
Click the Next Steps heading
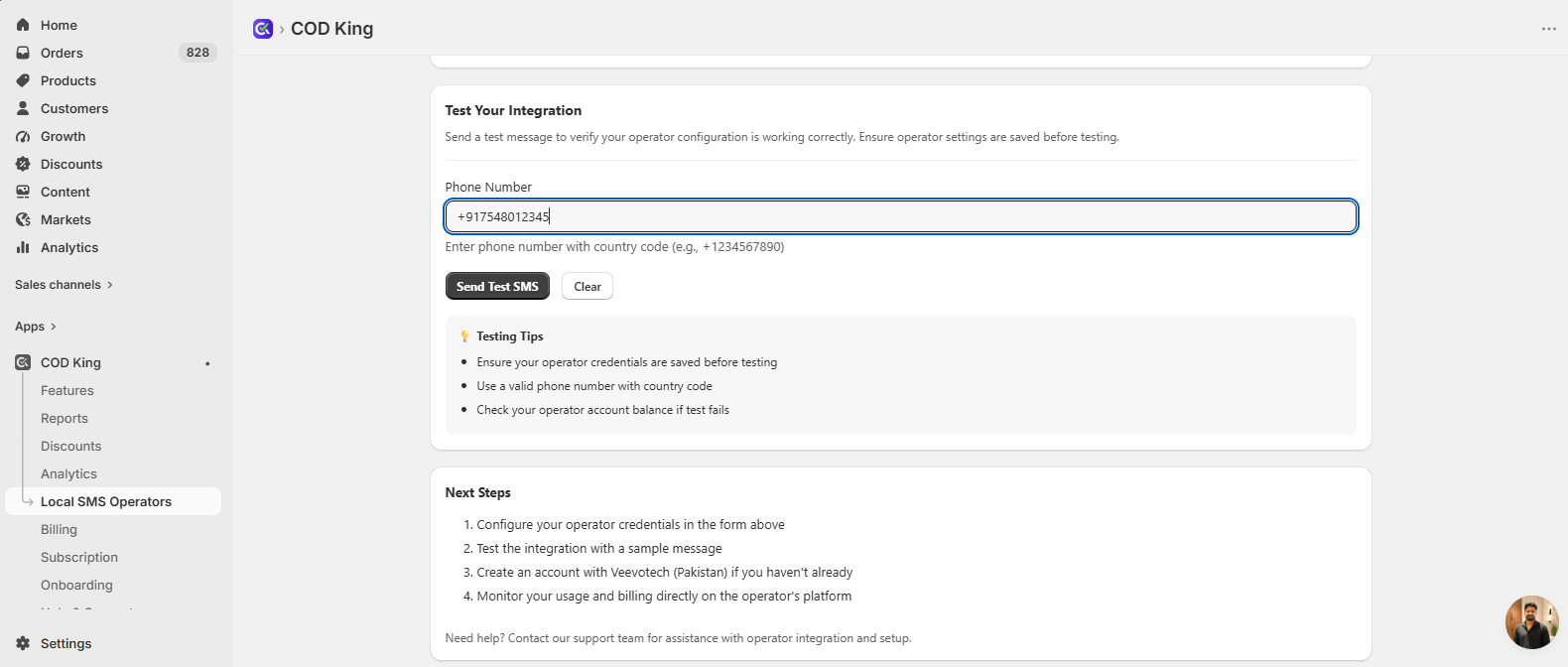478,492
